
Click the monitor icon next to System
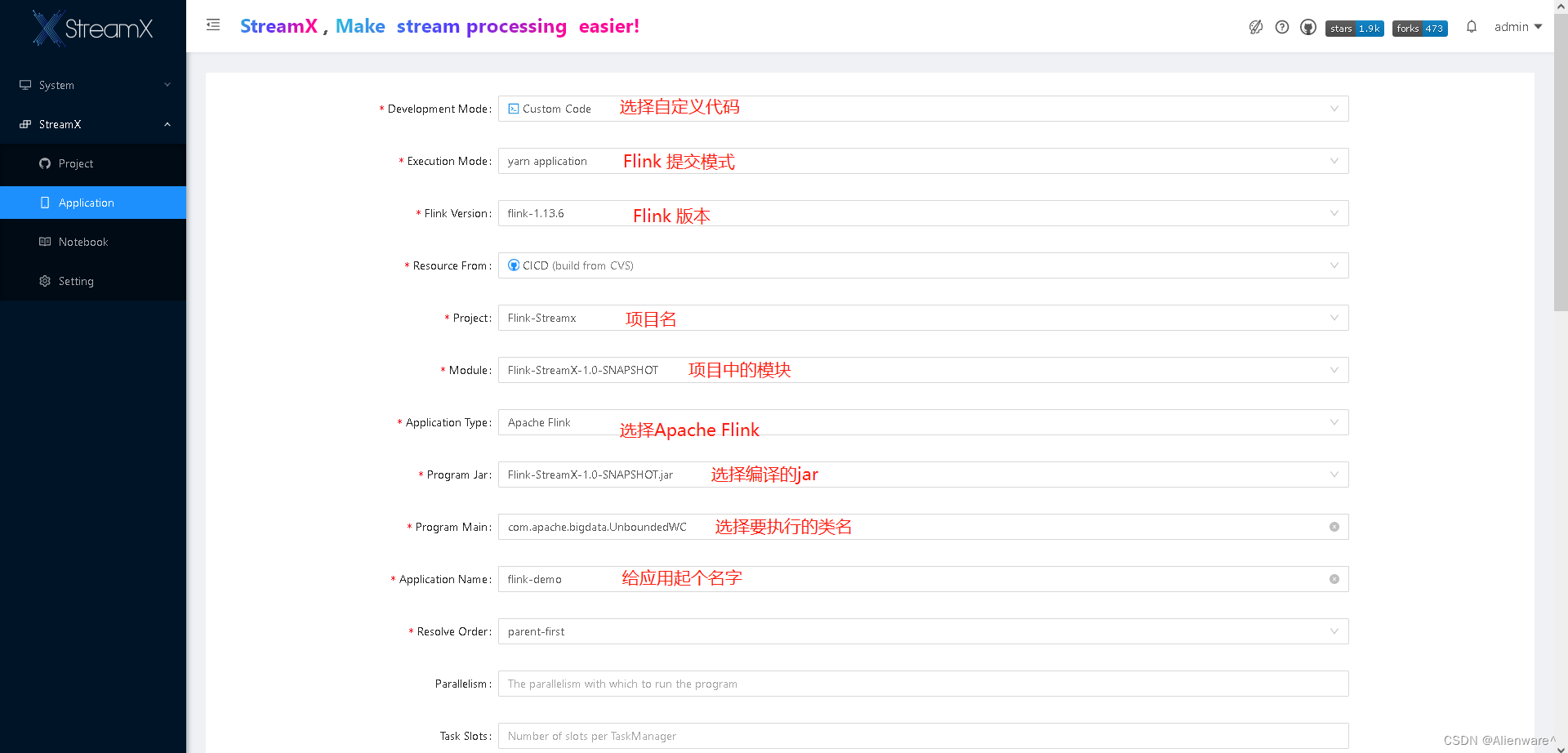25,85
